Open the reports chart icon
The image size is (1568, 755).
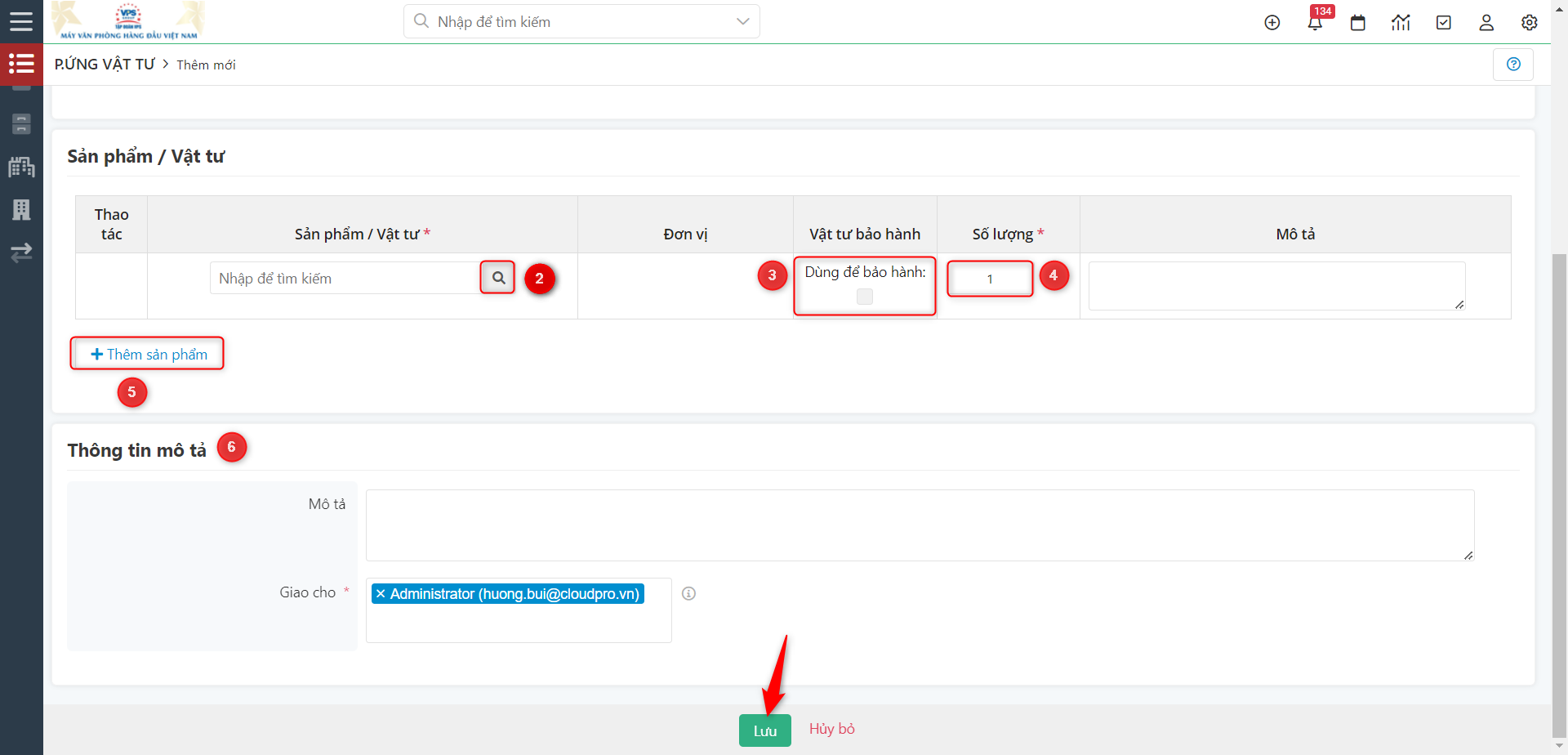coord(1401,23)
